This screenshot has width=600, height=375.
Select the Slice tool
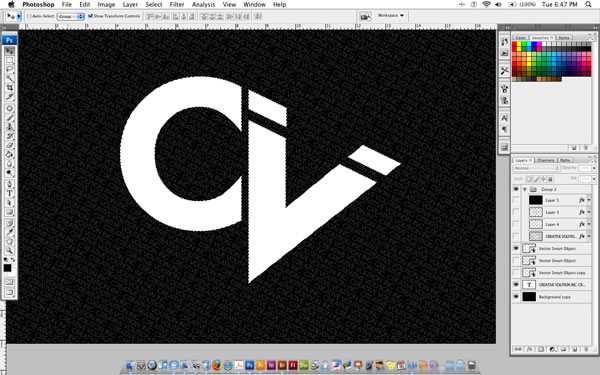[10, 97]
